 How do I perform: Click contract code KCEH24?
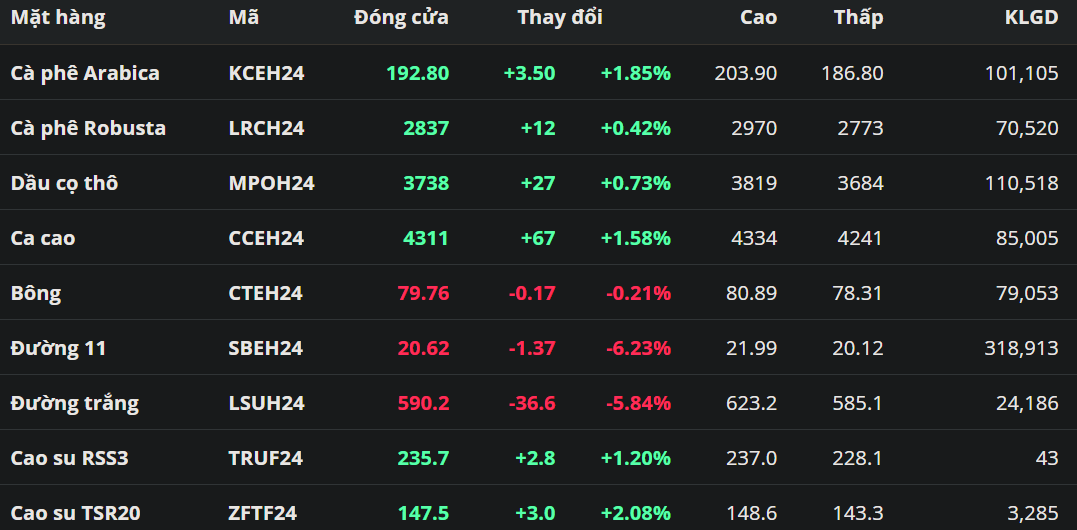click(x=266, y=73)
